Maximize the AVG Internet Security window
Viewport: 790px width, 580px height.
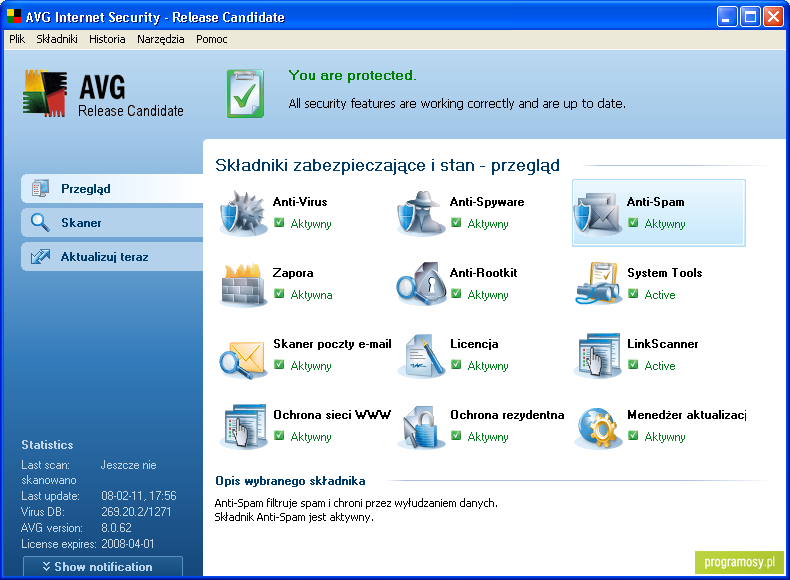(x=750, y=17)
